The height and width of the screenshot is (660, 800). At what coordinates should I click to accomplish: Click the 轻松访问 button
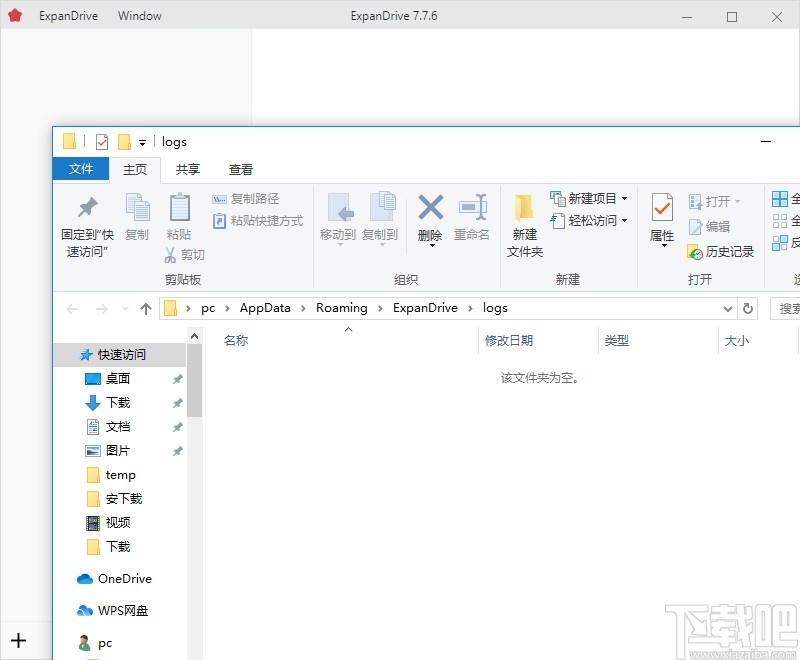[589, 221]
